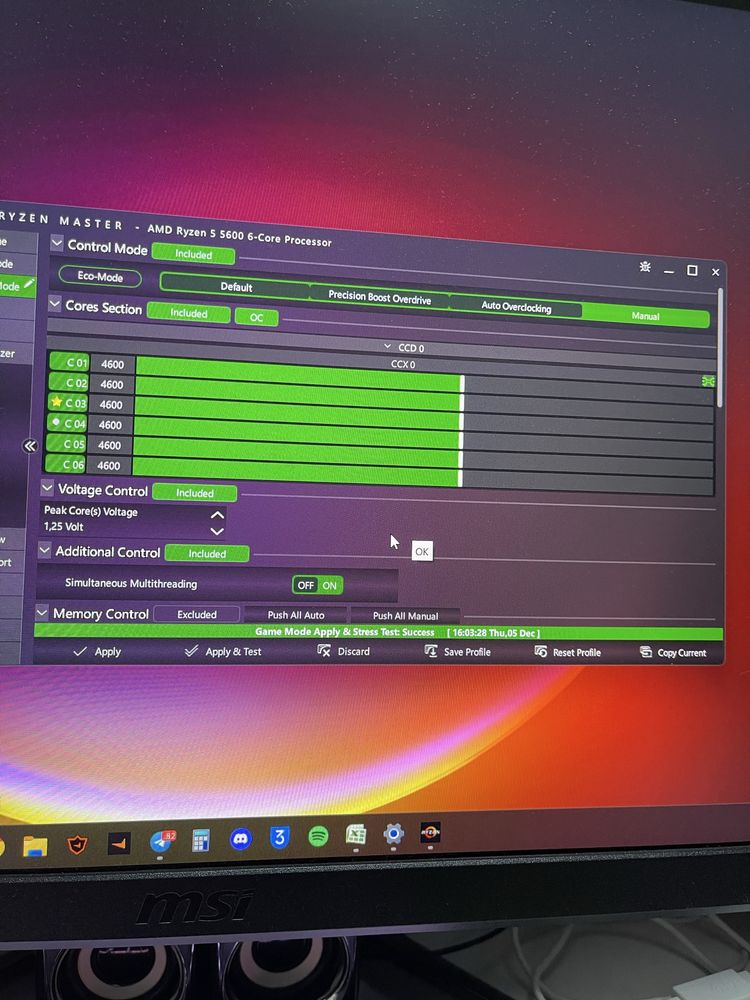Viewport: 750px width, 1000px height.
Task: Open Discord from the taskbar
Action: click(x=240, y=839)
